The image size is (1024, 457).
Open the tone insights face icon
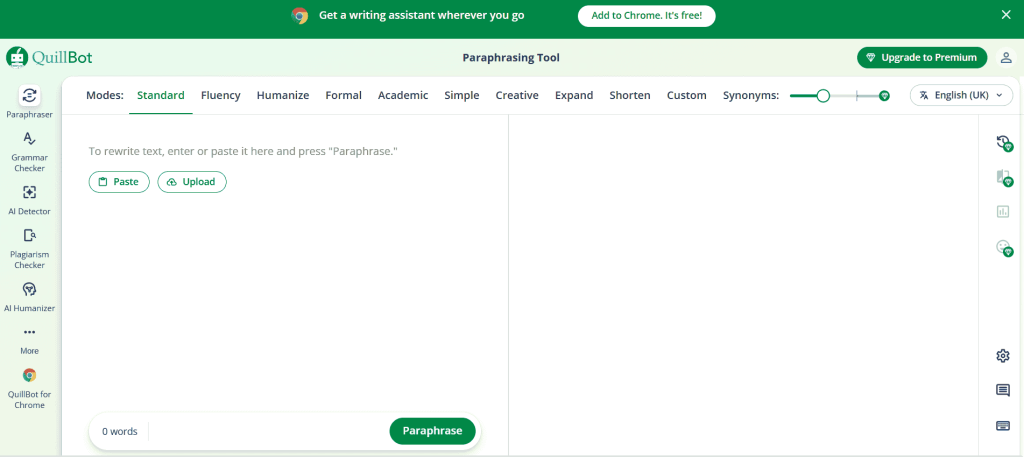click(1003, 247)
